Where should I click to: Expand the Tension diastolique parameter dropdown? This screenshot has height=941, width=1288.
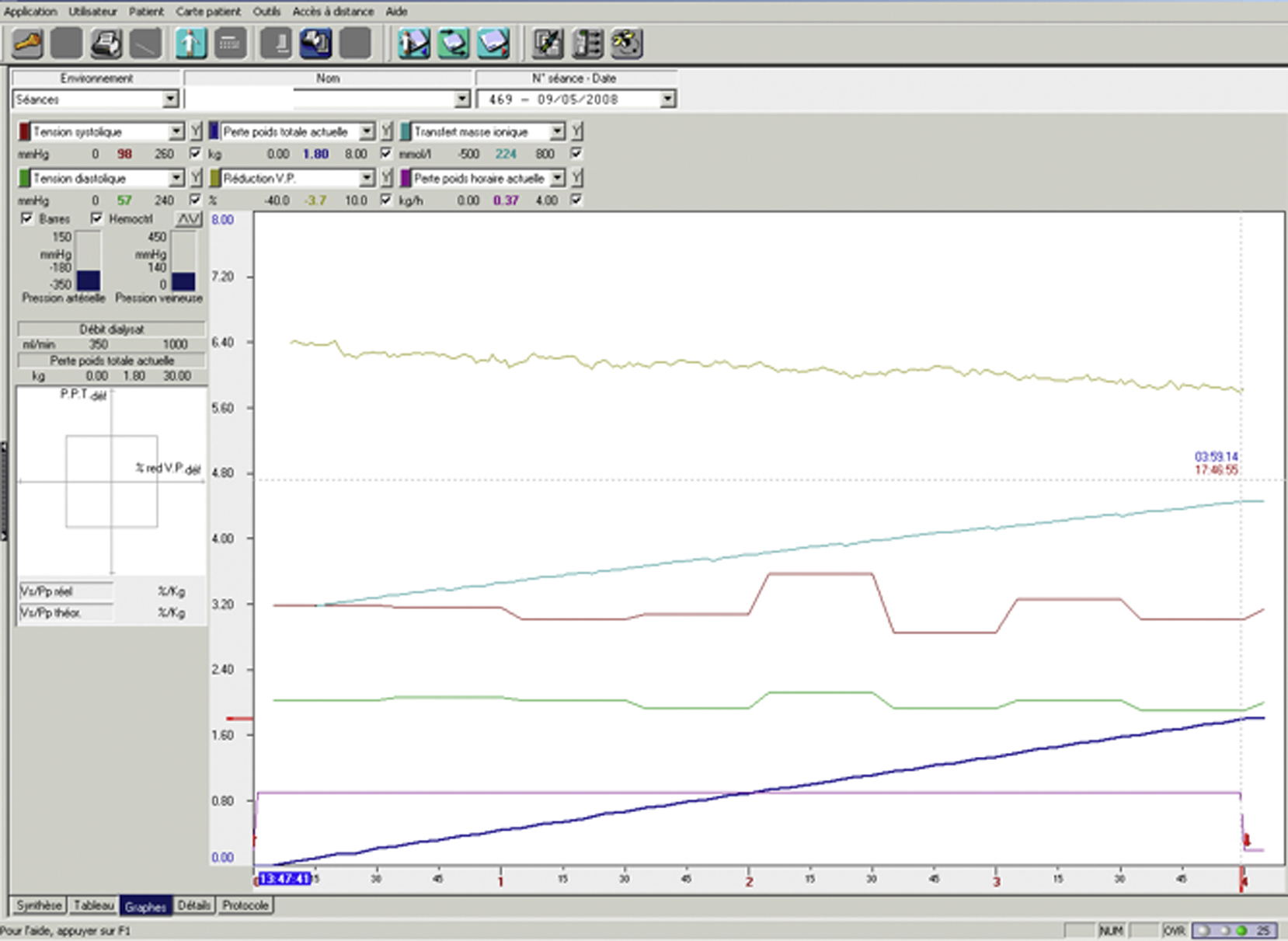click(x=176, y=178)
